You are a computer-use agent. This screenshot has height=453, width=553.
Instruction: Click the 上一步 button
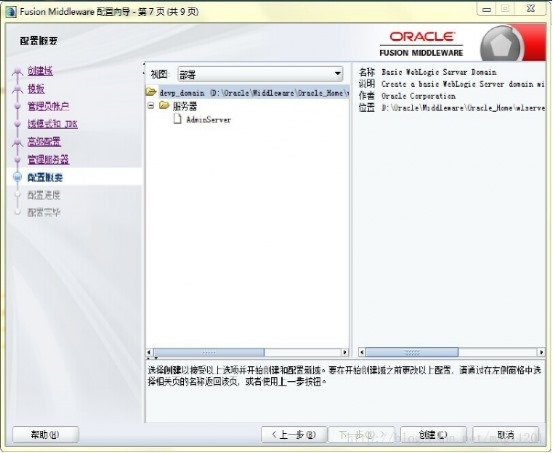tap(294, 435)
